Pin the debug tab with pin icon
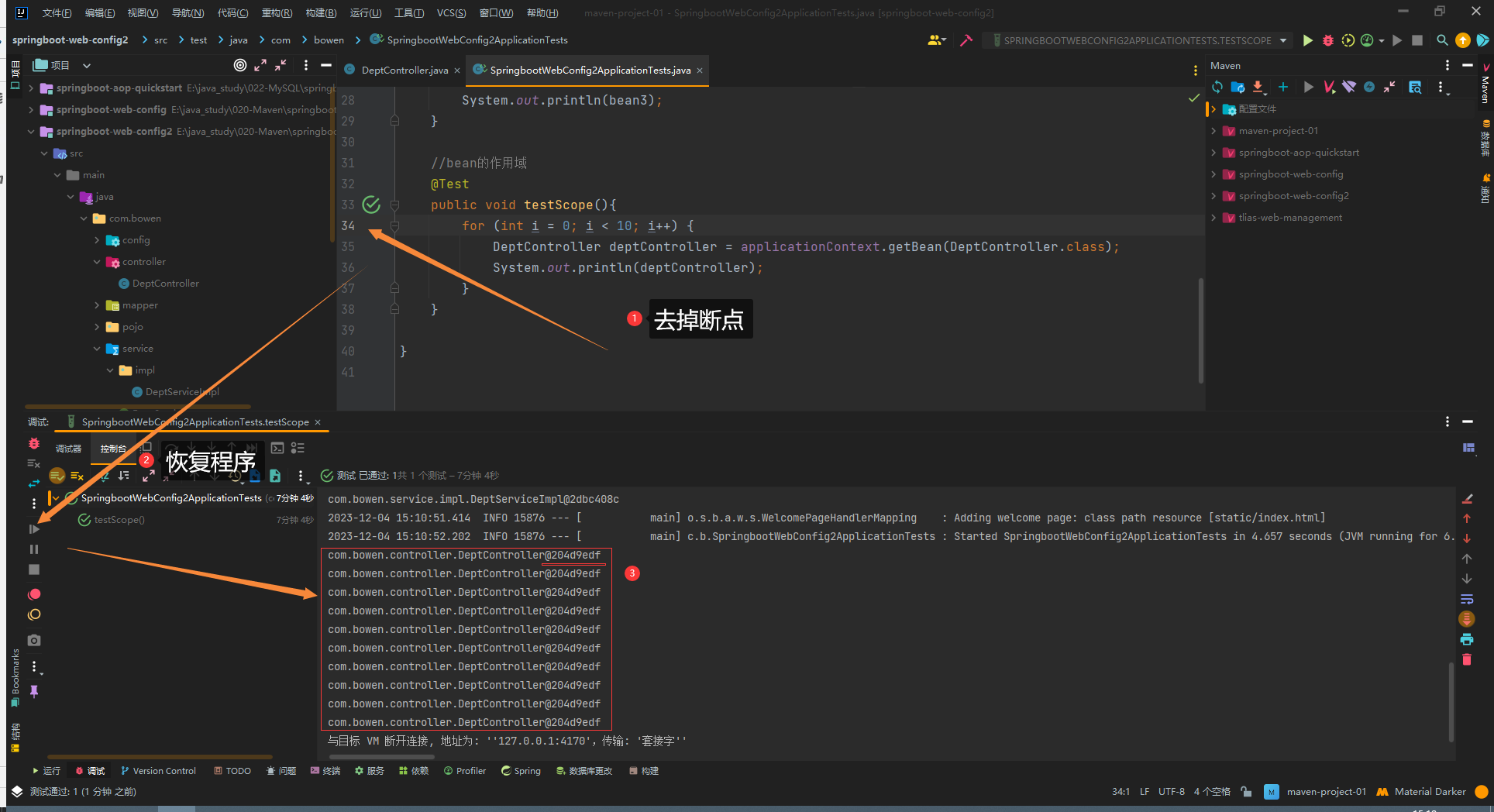 (x=34, y=691)
